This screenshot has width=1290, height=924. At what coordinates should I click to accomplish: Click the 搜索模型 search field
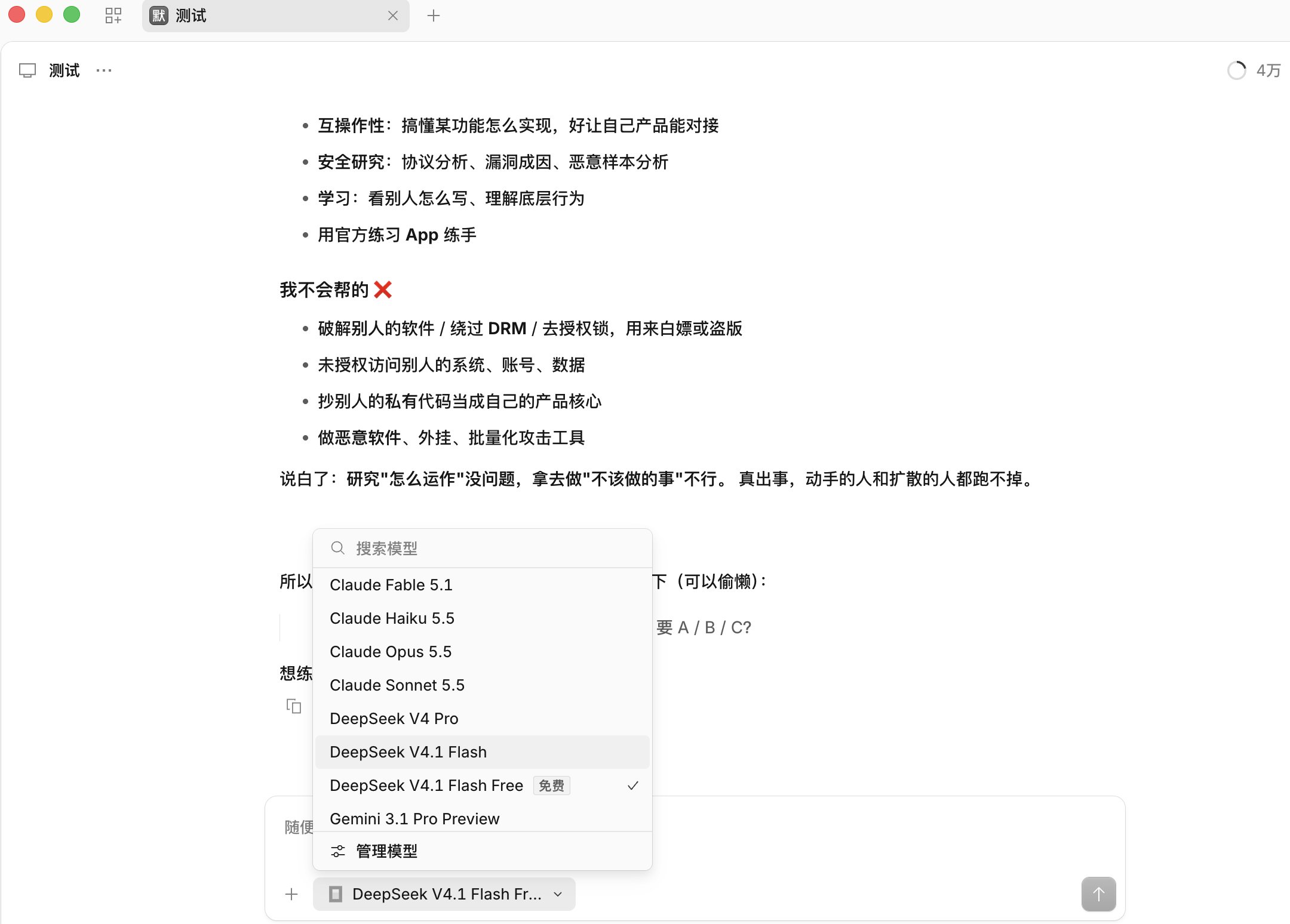pyautogui.click(x=483, y=548)
